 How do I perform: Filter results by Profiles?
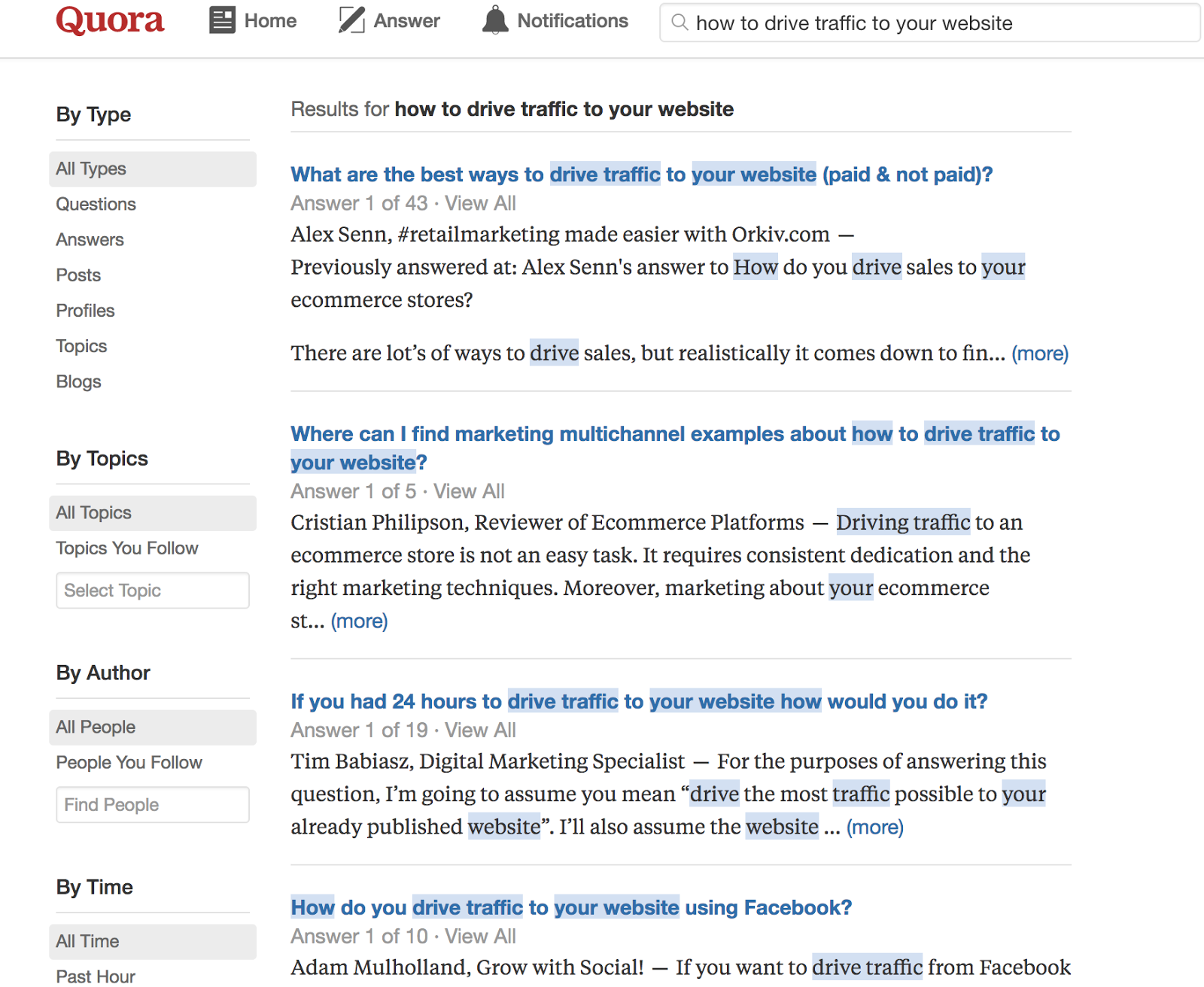[86, 310]
